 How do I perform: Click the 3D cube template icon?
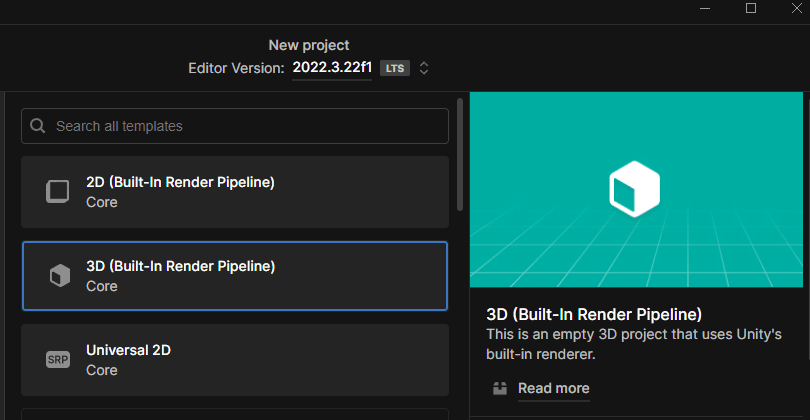(x=59, y=275)
